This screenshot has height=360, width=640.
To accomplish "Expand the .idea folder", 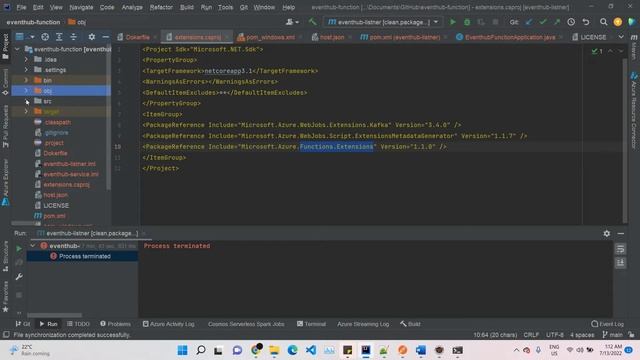I will point(26,59).
